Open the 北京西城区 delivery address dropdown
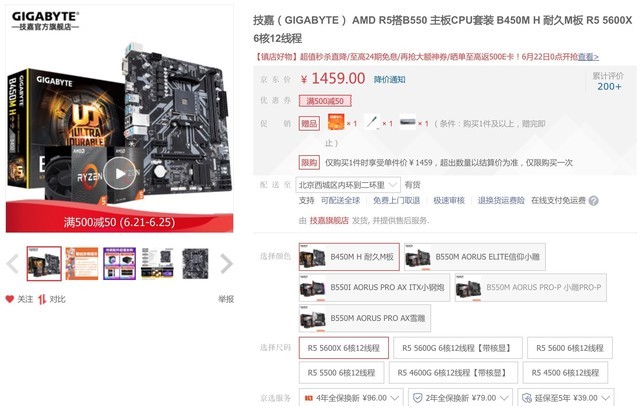 tap(349, 185)
